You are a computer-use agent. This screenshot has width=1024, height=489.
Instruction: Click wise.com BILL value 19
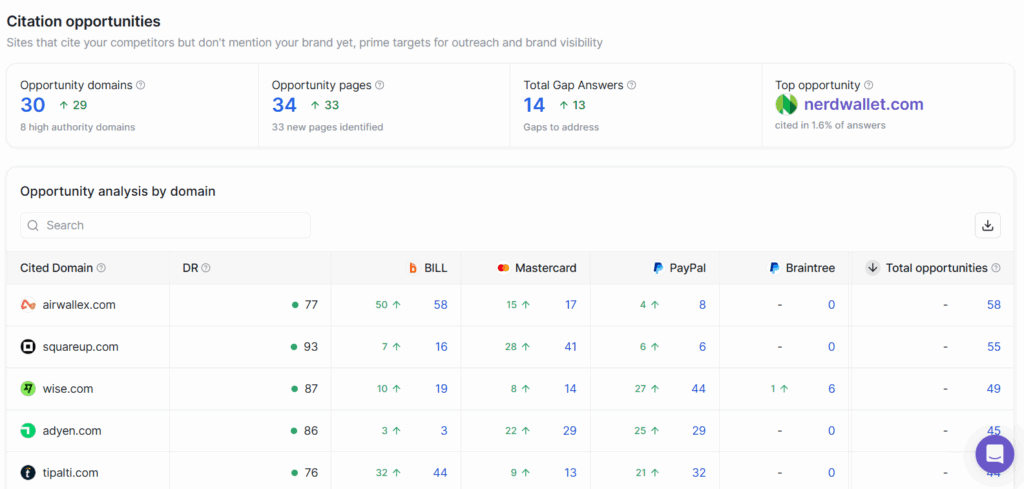pos(441,388)
